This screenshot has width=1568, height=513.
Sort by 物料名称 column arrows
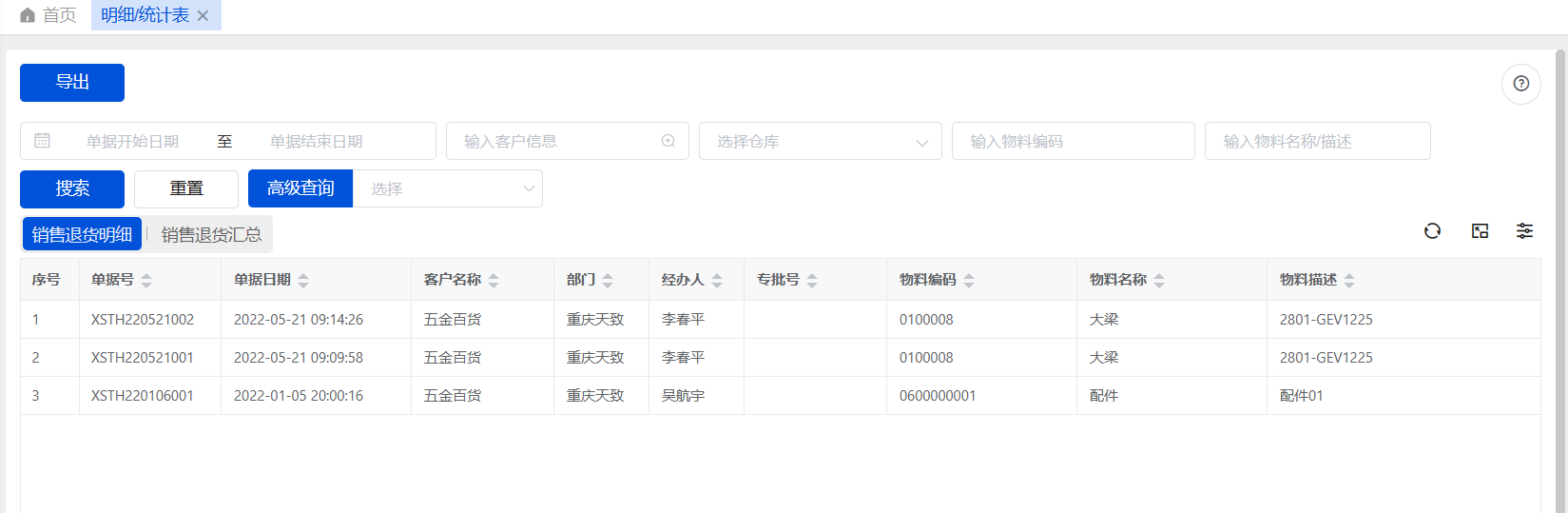tap(1159, 281)
